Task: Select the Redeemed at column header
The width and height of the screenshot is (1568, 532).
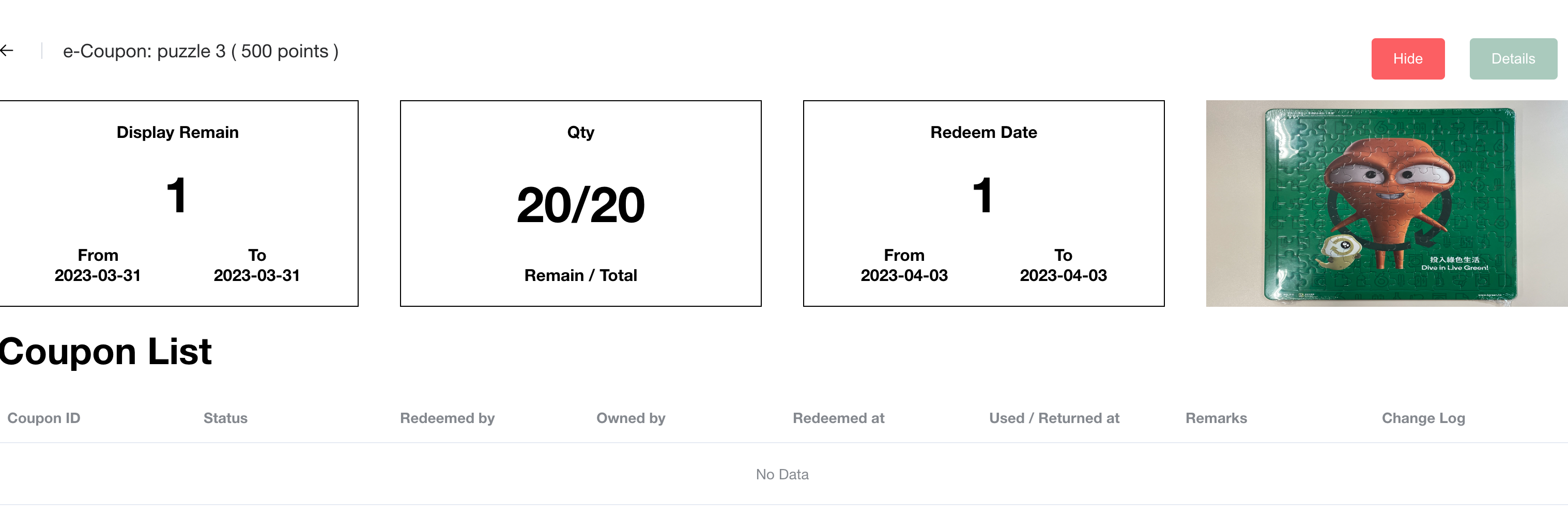Action: pos(838,418)
